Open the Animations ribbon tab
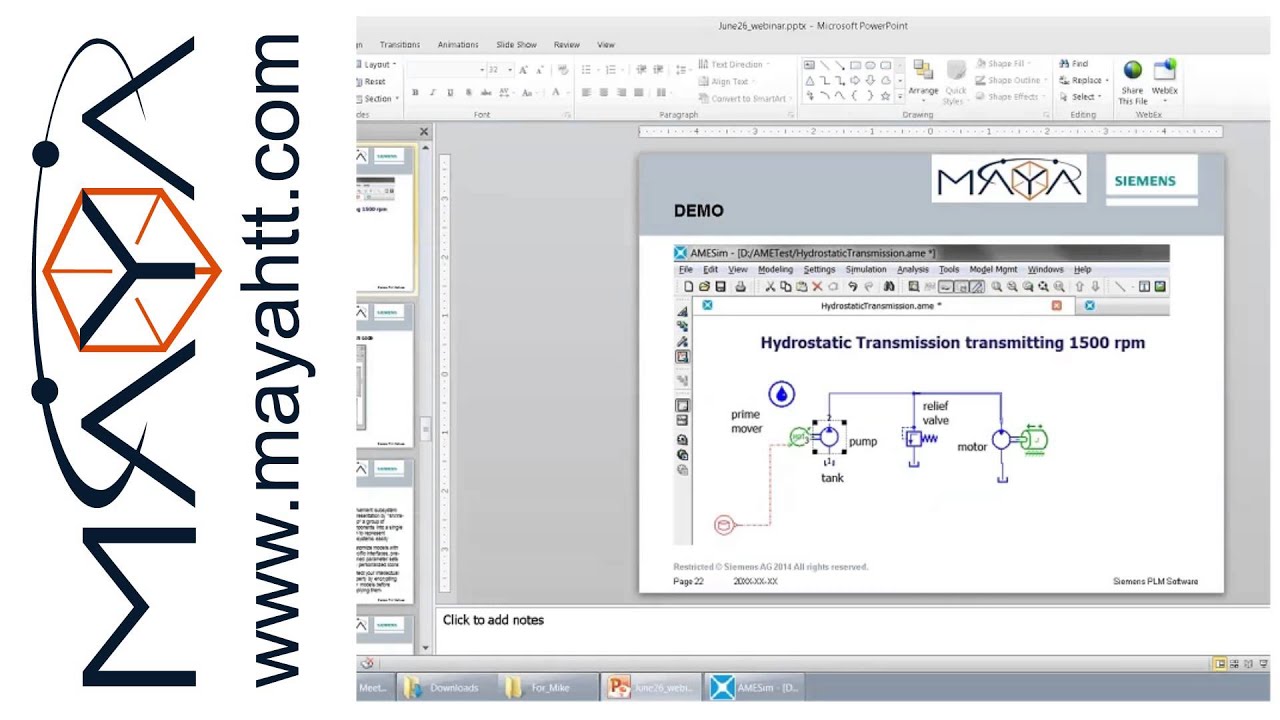 [458, 45]
